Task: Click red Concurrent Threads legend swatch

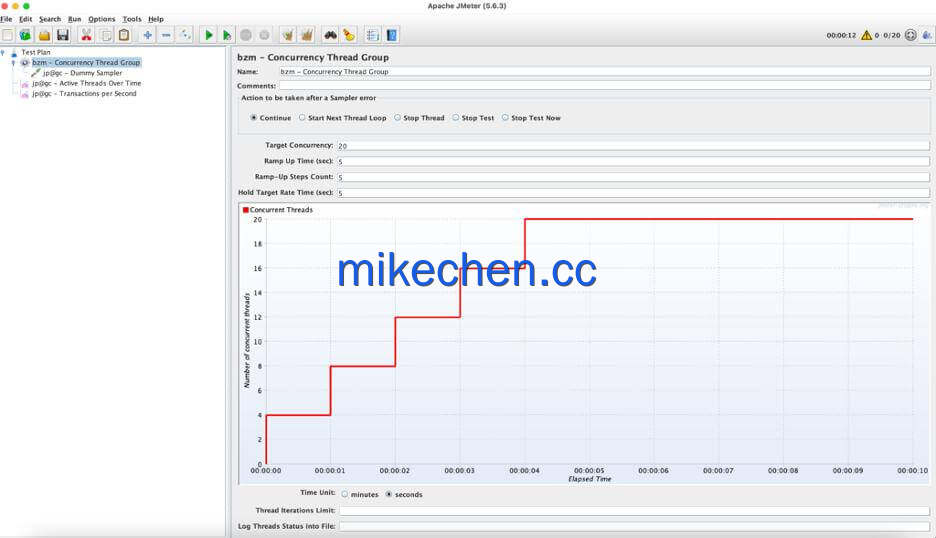Action: coord(245,210)
